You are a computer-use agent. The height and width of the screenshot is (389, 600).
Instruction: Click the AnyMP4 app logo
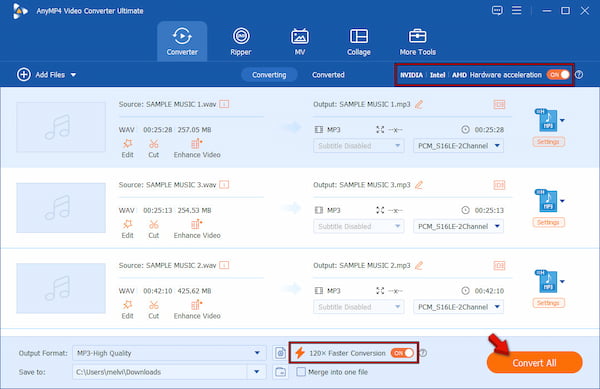[20, 11]
